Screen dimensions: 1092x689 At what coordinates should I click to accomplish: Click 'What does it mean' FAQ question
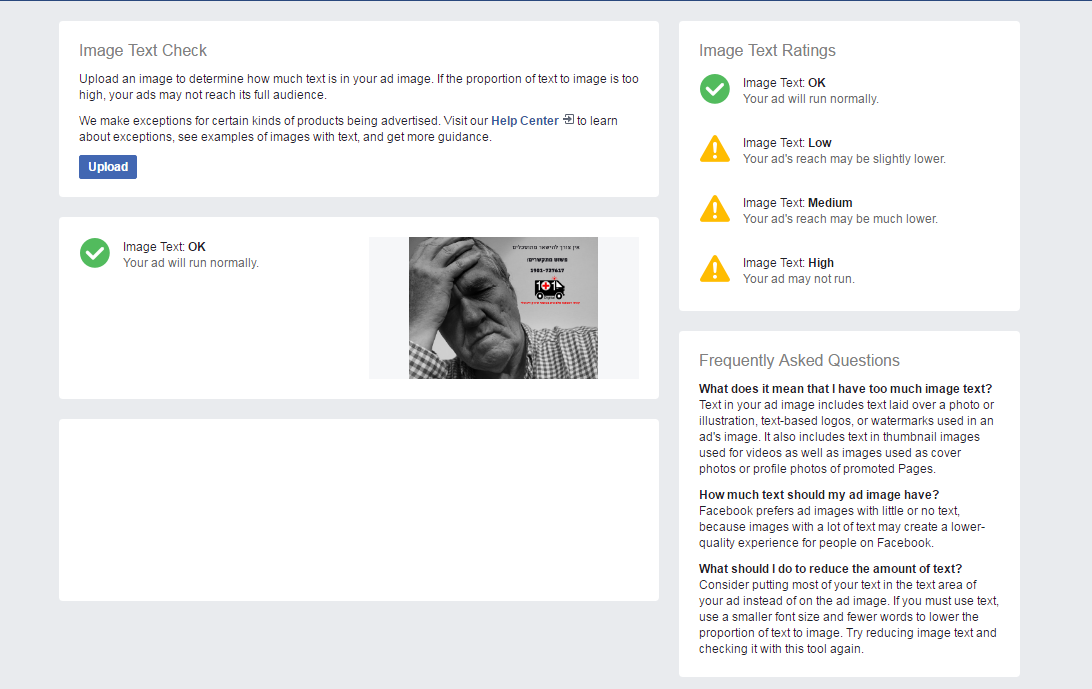pyautogui.click(x=845, y=389)
